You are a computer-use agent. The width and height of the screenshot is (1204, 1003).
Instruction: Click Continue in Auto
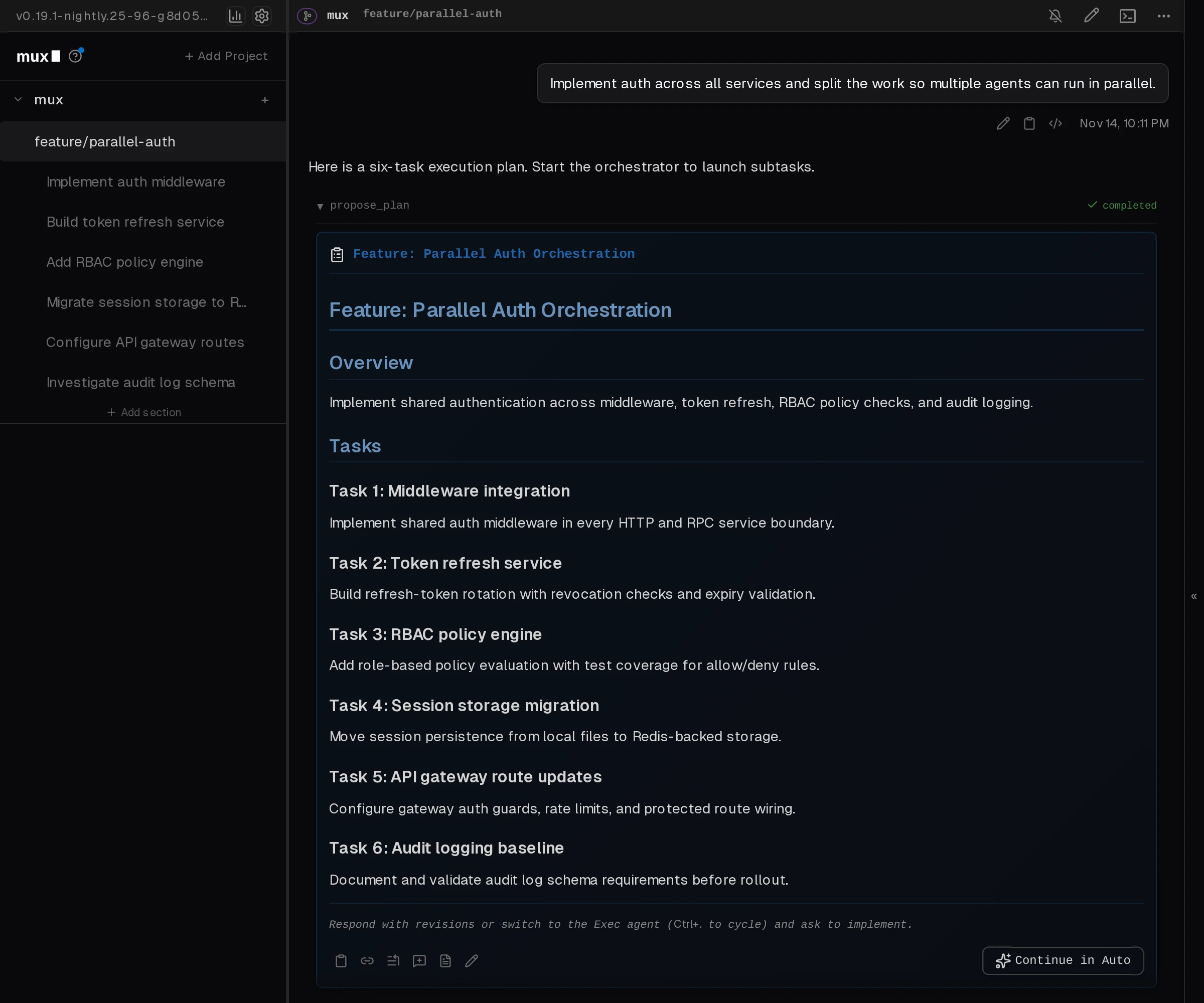[1063, 960]
